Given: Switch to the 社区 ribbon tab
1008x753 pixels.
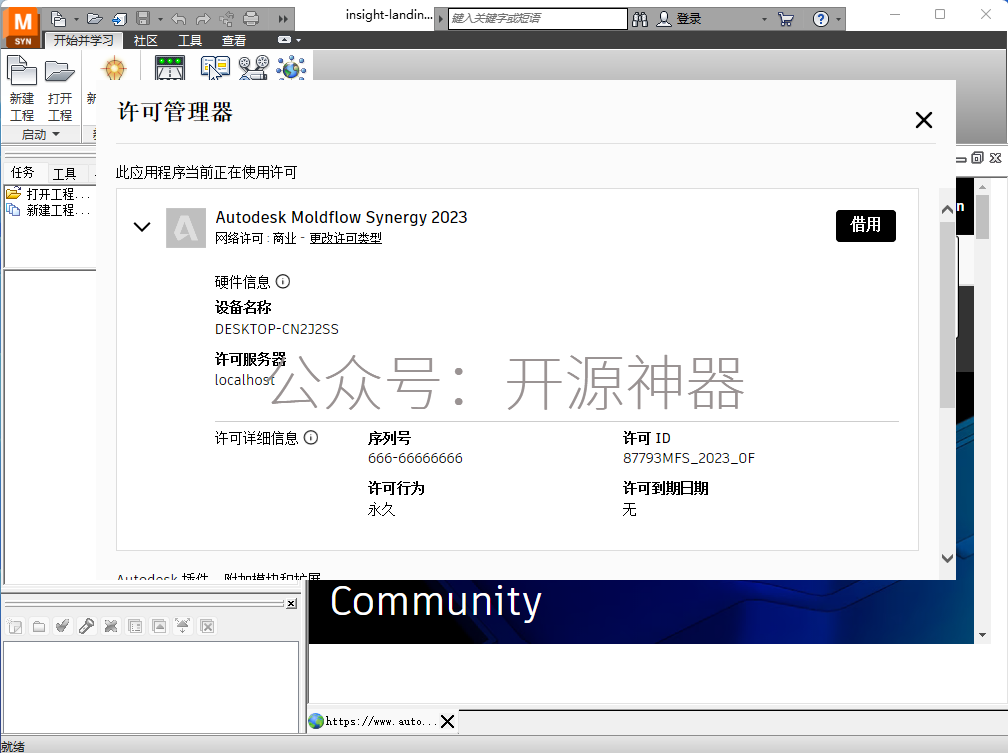Looking at the screenshot, I should point(146,40).
